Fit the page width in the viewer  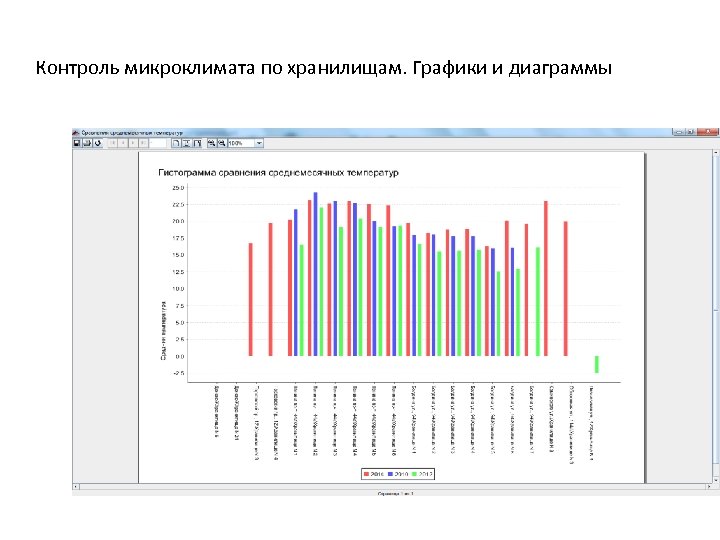pos(197,143)
